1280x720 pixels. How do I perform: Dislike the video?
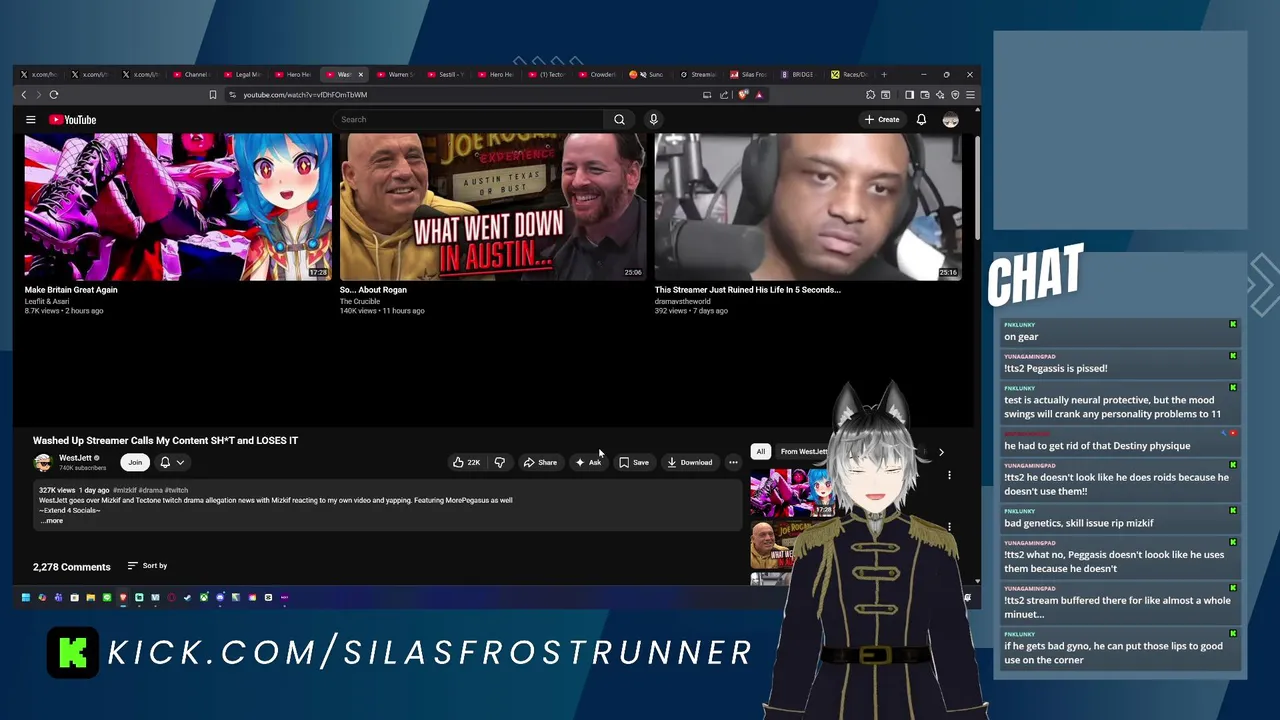click(x=499, y=462)
